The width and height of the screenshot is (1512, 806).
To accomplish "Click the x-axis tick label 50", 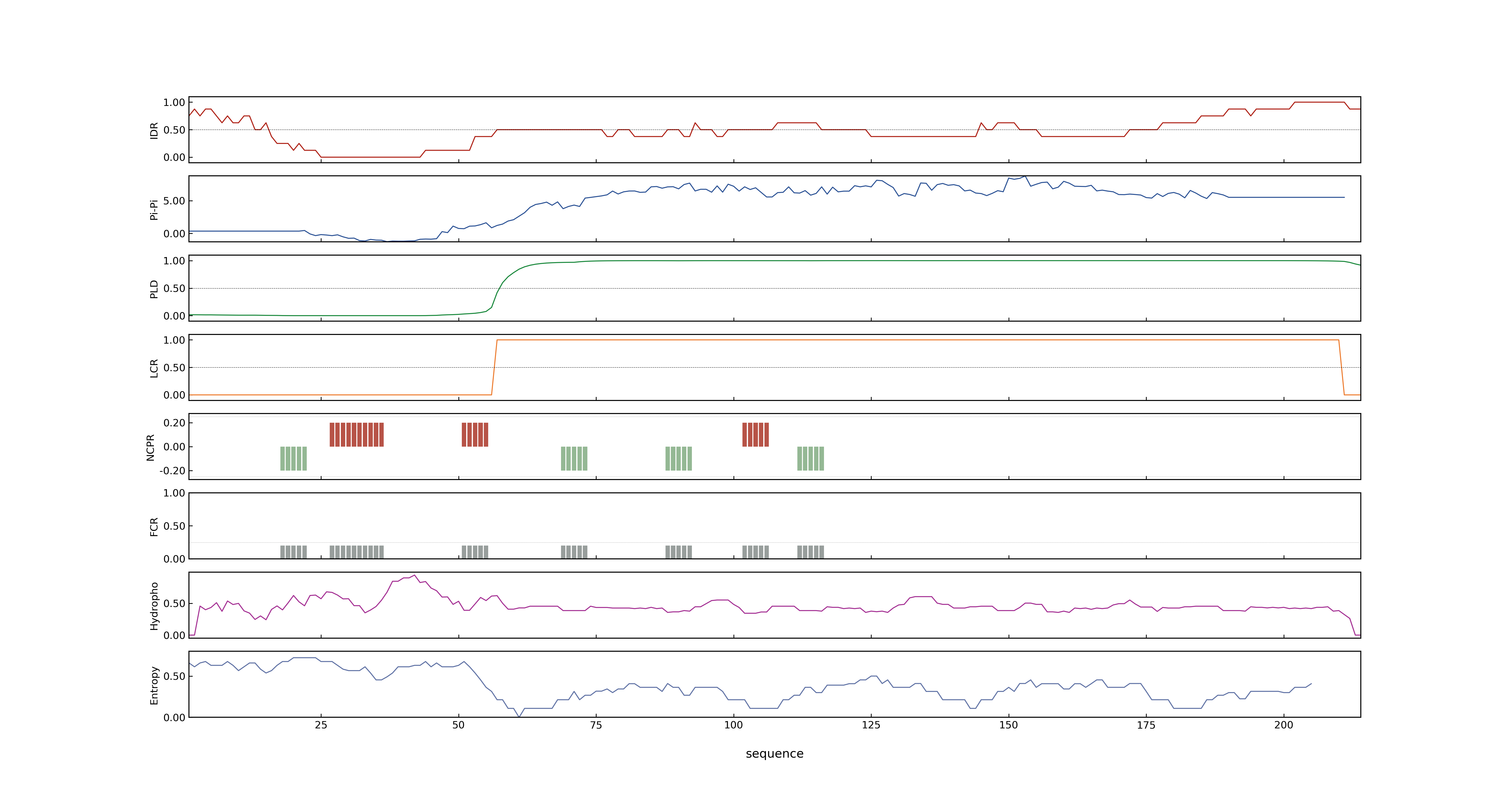I will 458,725.
